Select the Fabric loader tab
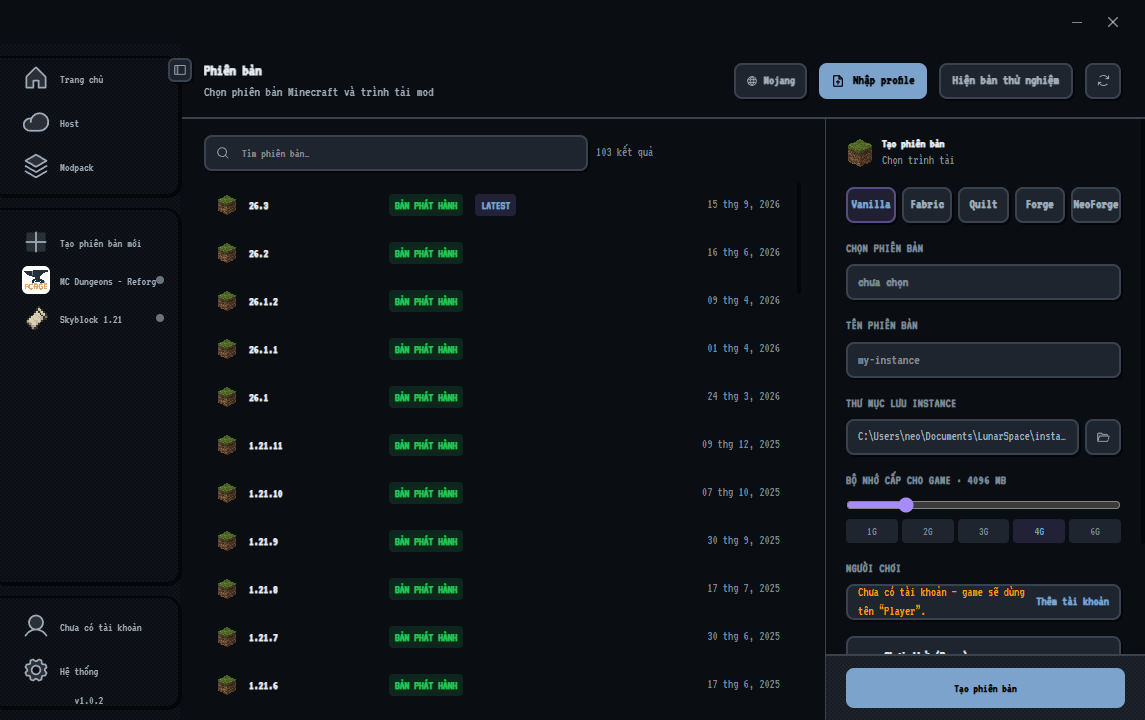The height and width of the screenshot is (720, 1145). [x=927, y=204]
